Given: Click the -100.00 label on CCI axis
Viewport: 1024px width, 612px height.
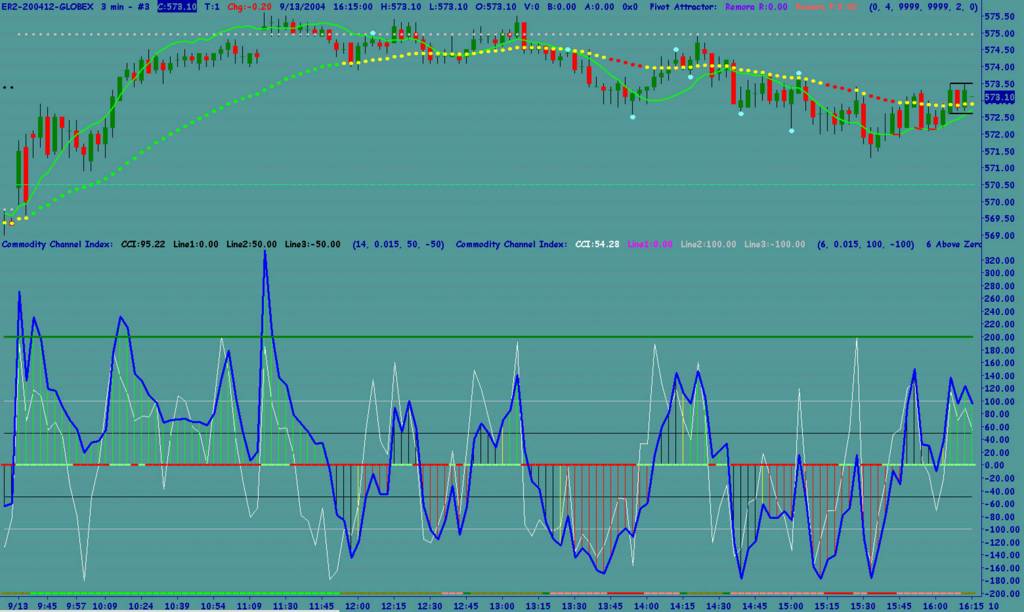Looking at the screenshot, I should pyautogui.click(x=1000, y=529).
